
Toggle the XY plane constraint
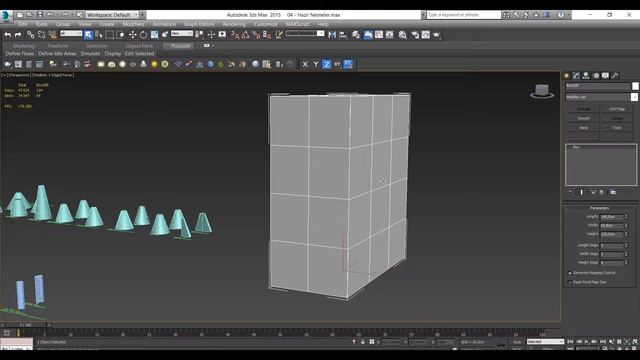click(x=337, y=64)
